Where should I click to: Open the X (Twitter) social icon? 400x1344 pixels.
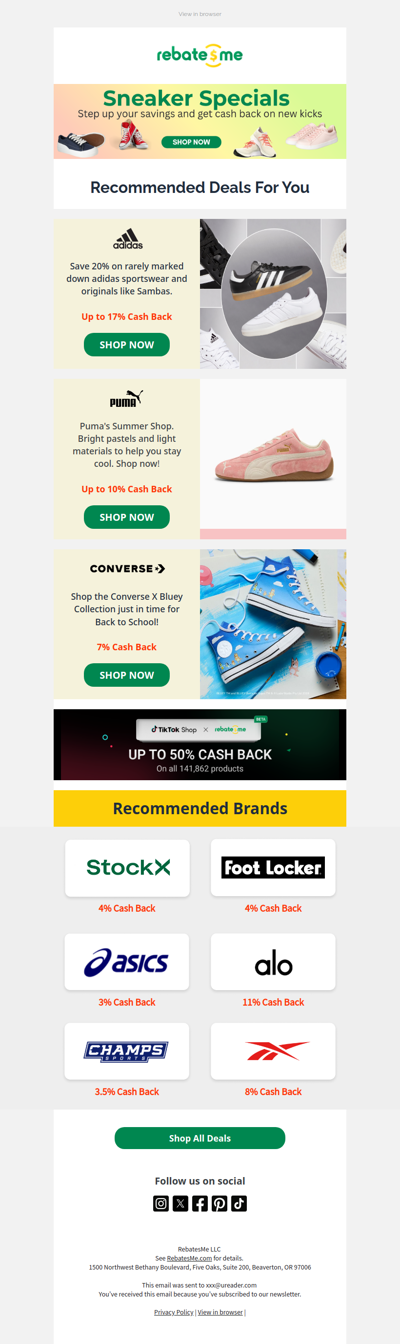point(180,1203)
